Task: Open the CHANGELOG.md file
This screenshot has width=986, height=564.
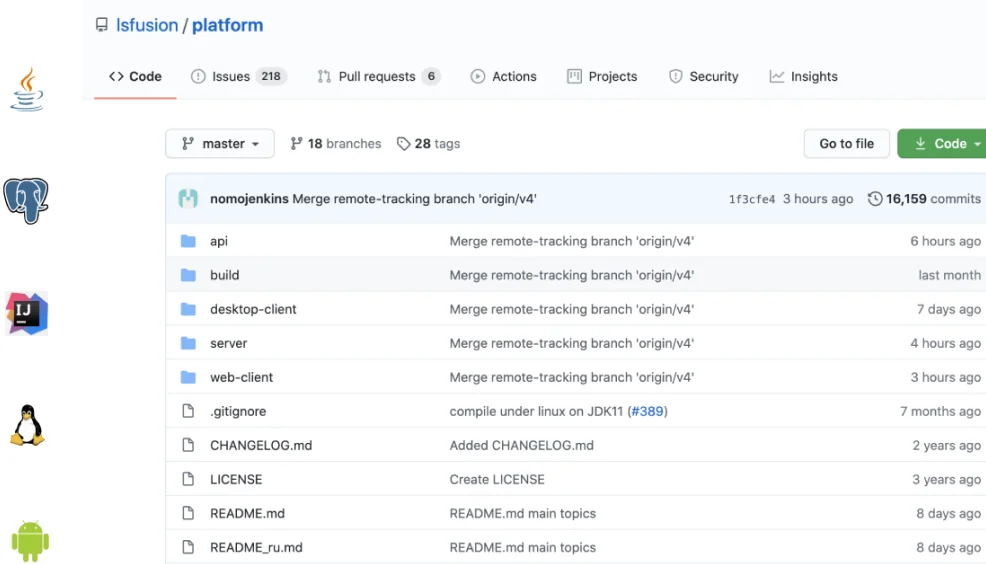Action: pos(261,445)
